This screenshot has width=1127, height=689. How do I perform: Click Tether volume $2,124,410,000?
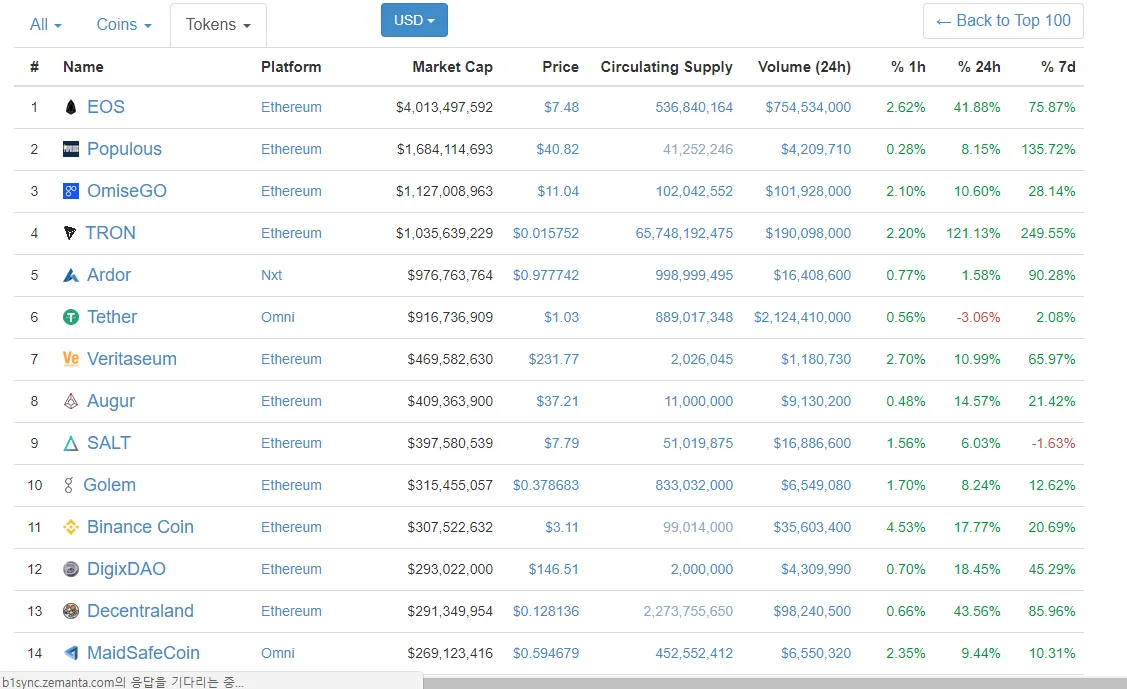[x=802, y=317]
